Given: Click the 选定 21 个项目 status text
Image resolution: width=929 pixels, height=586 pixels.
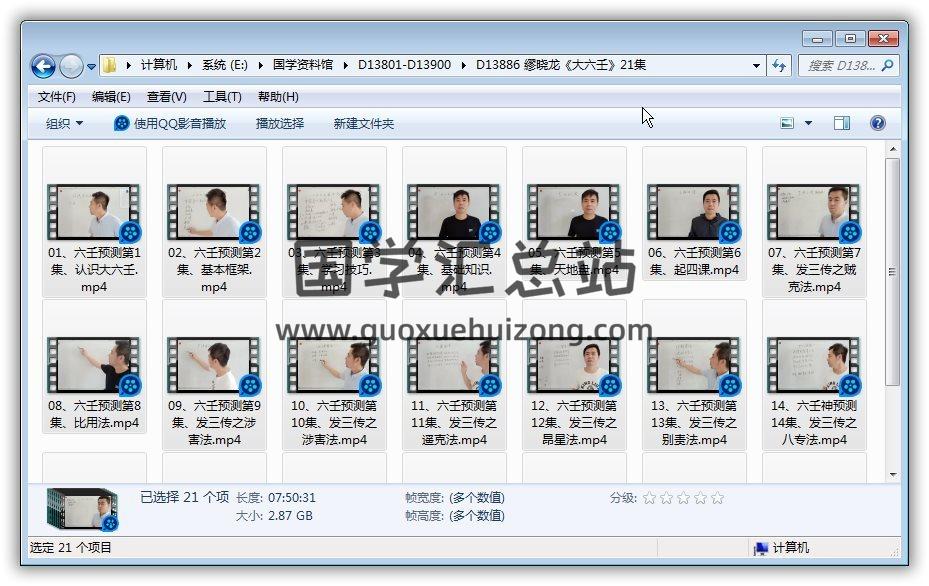Looking at the screenshot, I should (x=71, y=547).
